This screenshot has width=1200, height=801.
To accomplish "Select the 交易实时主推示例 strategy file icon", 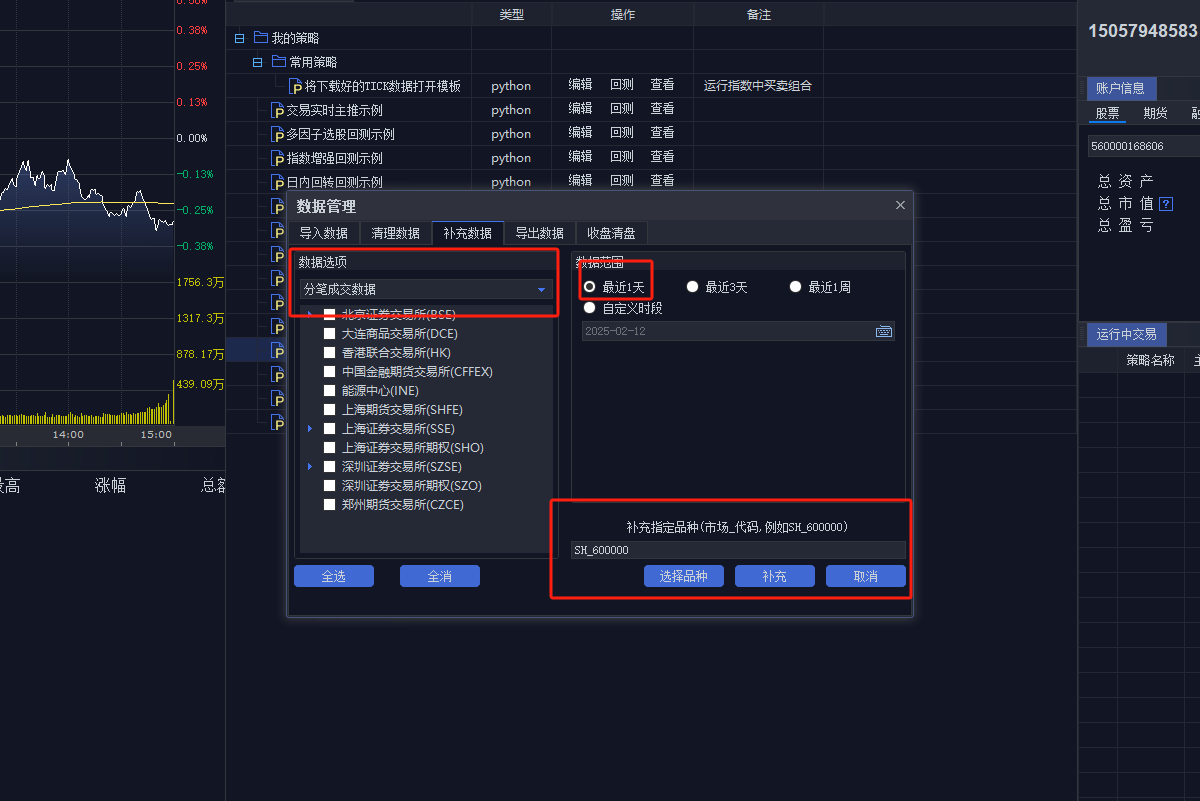I will point(278,111).
